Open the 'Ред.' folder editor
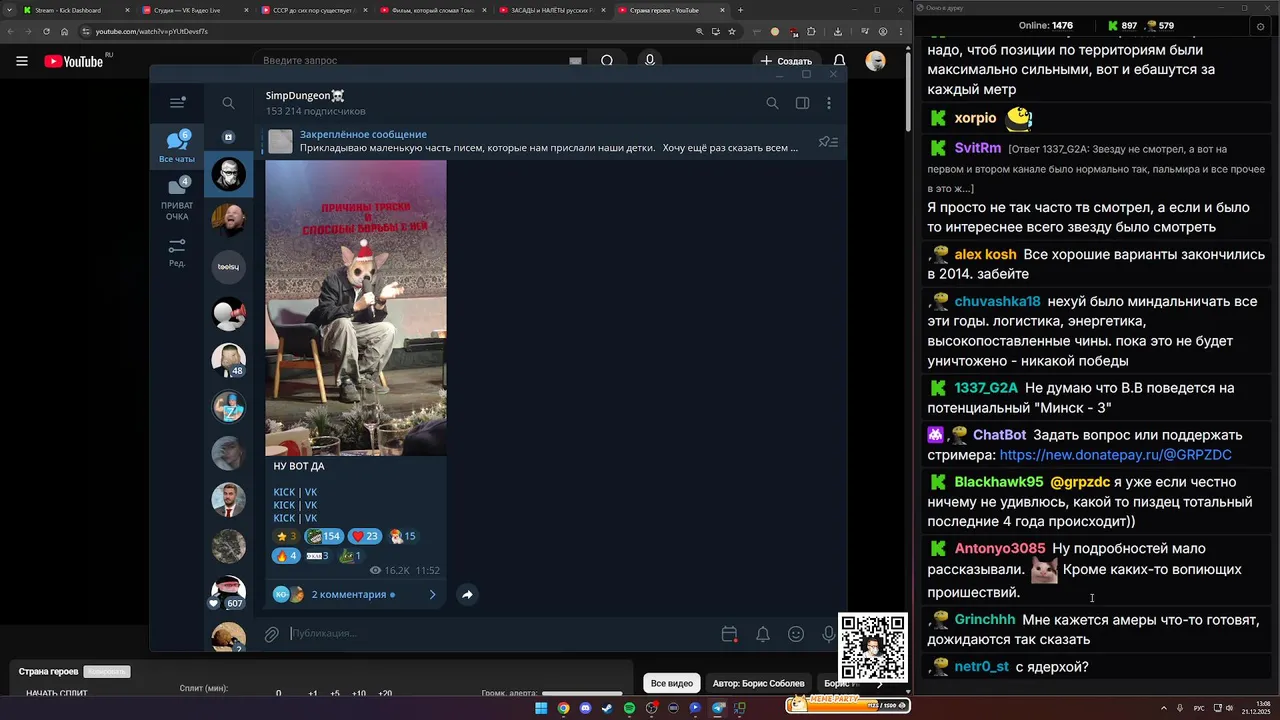Screen dimensions: 1280x720 pyautogui.click(x=177, y=252)
